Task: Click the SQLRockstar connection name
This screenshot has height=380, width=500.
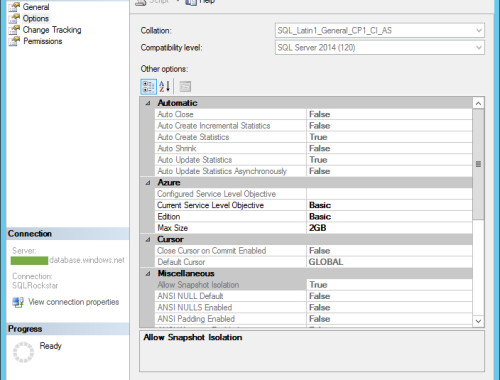Action: click(x=35, y=286)
